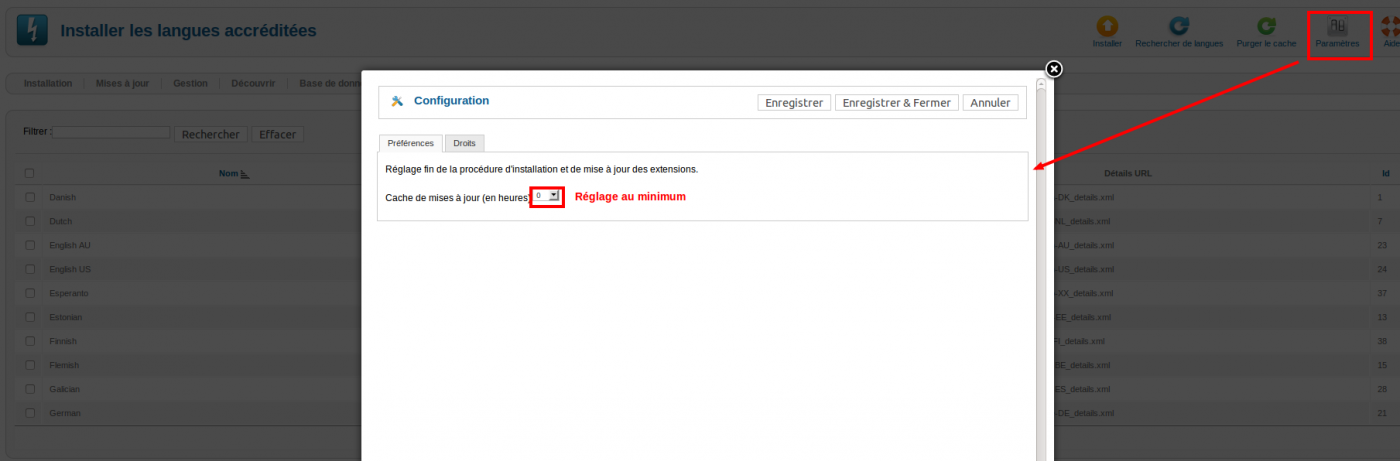Toggle the select-all header checkbox
The width and height of the screenshot is (1400, 461).
point(30,173)
